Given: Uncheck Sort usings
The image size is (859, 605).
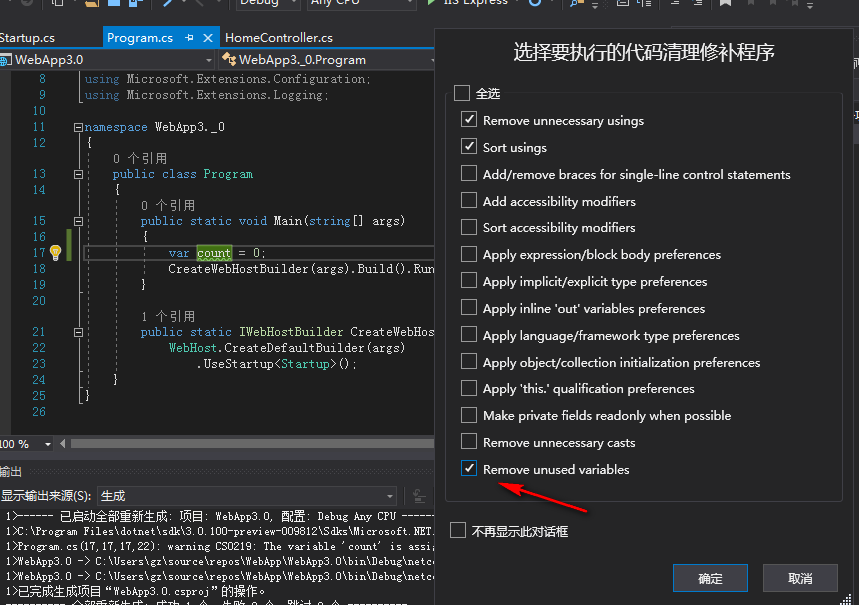Looking at the screenshot, I should coord(469,146).
